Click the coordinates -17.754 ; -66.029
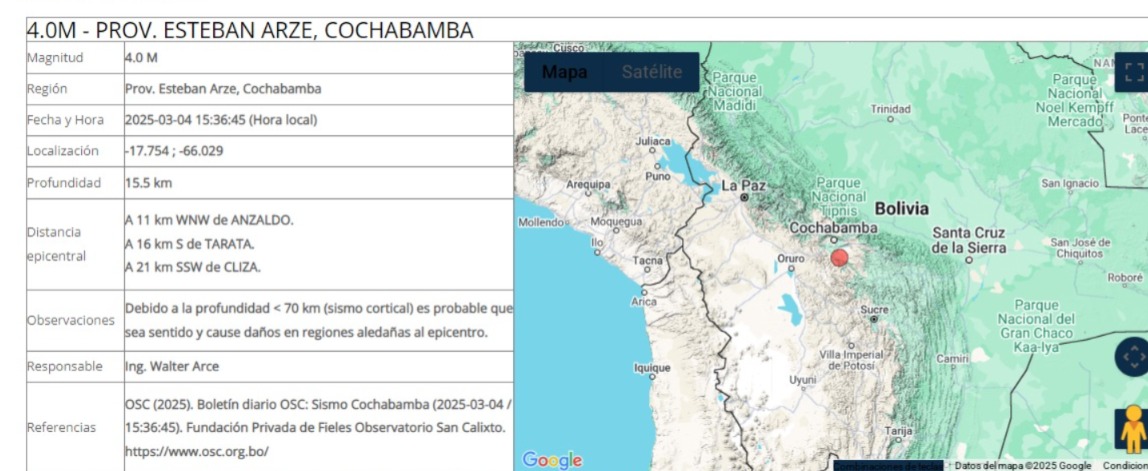The image size is (1148, 471). (x=174, y=151)
